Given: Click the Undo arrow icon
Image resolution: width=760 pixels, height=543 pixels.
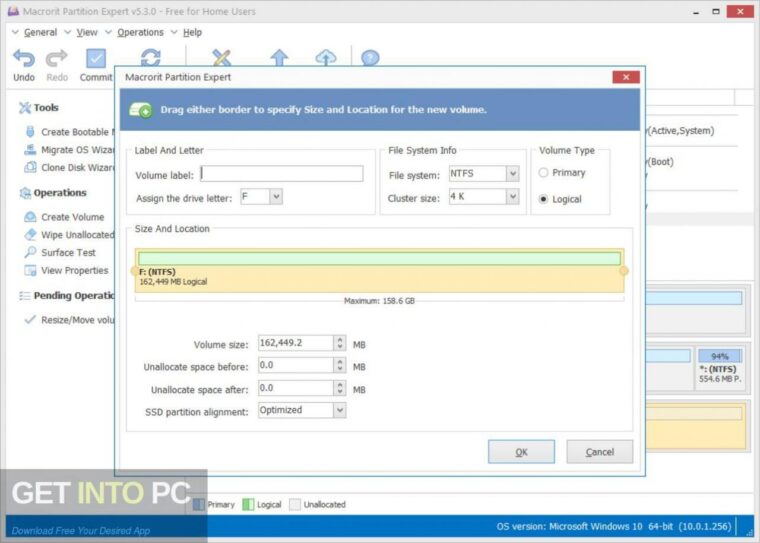Looking at the screenshot, I should click(x=24, y=58).
